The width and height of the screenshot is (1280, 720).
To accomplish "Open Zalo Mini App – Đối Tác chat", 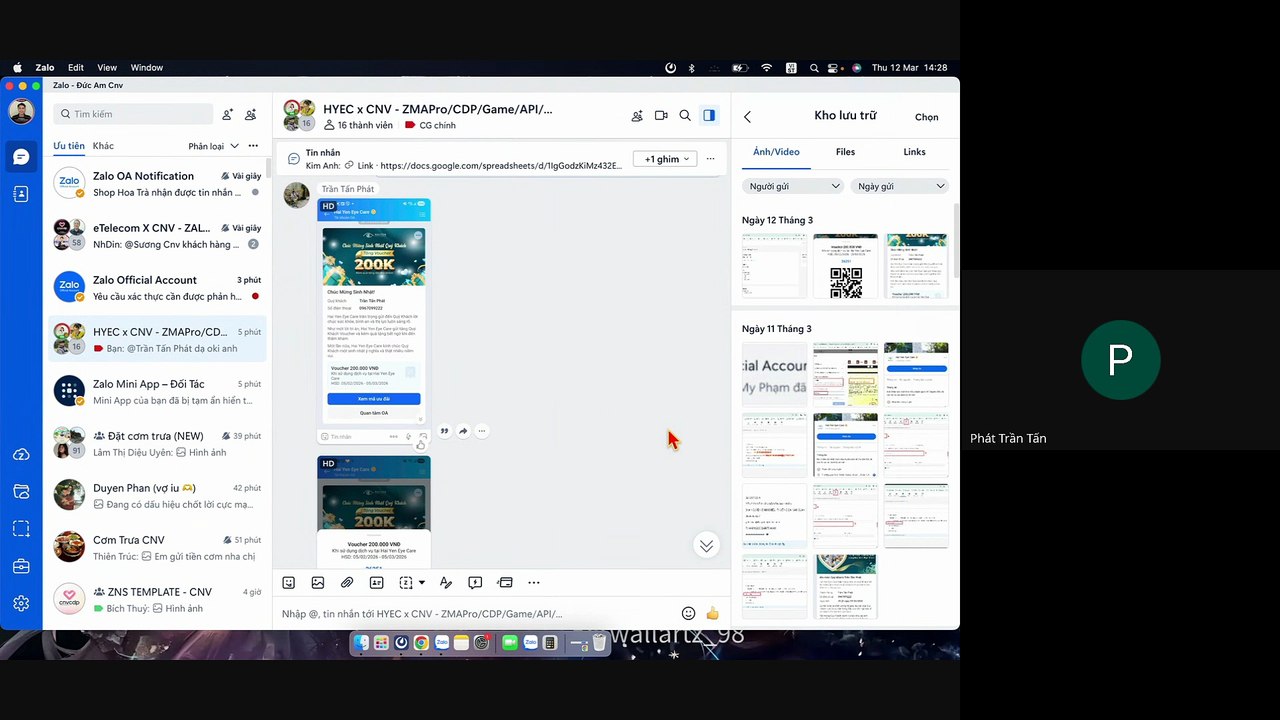I will (157, 392).
